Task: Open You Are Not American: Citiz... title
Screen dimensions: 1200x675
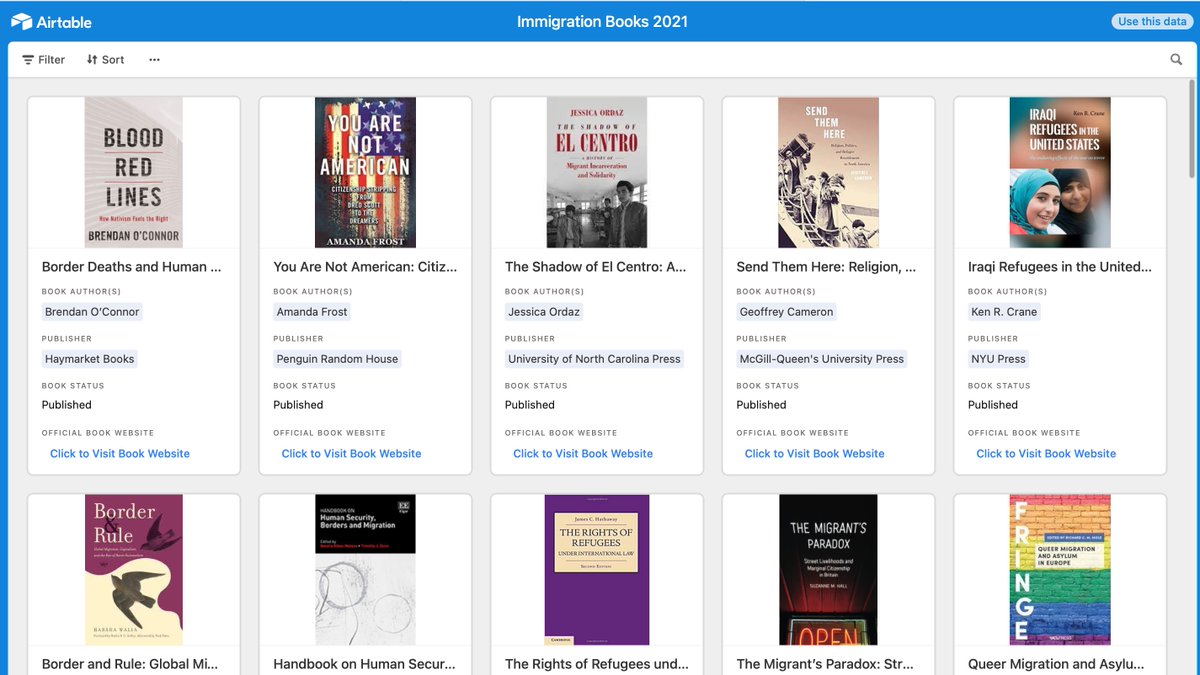Action: click(x=365, y=267)
